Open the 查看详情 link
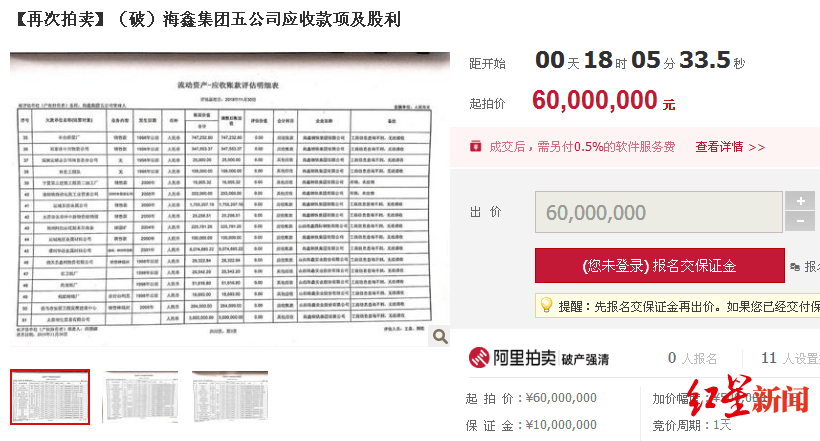This screenshot has height=441, width=820. 730,147
